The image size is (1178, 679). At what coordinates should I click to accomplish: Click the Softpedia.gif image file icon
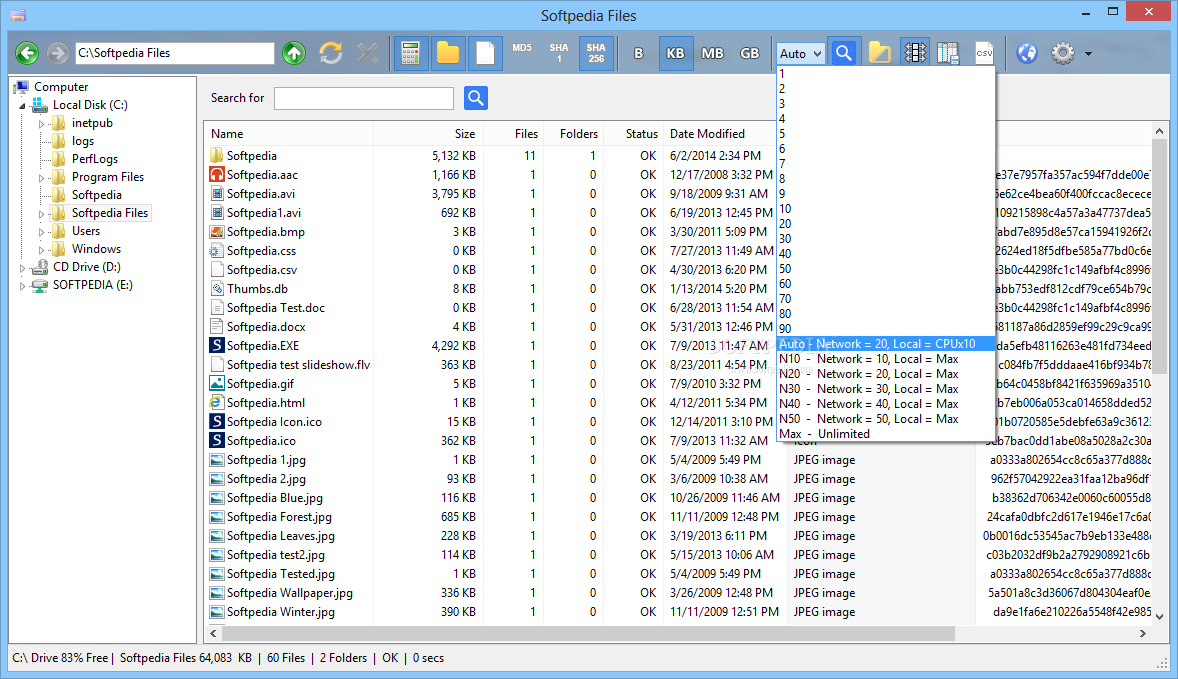click(216, 384)
